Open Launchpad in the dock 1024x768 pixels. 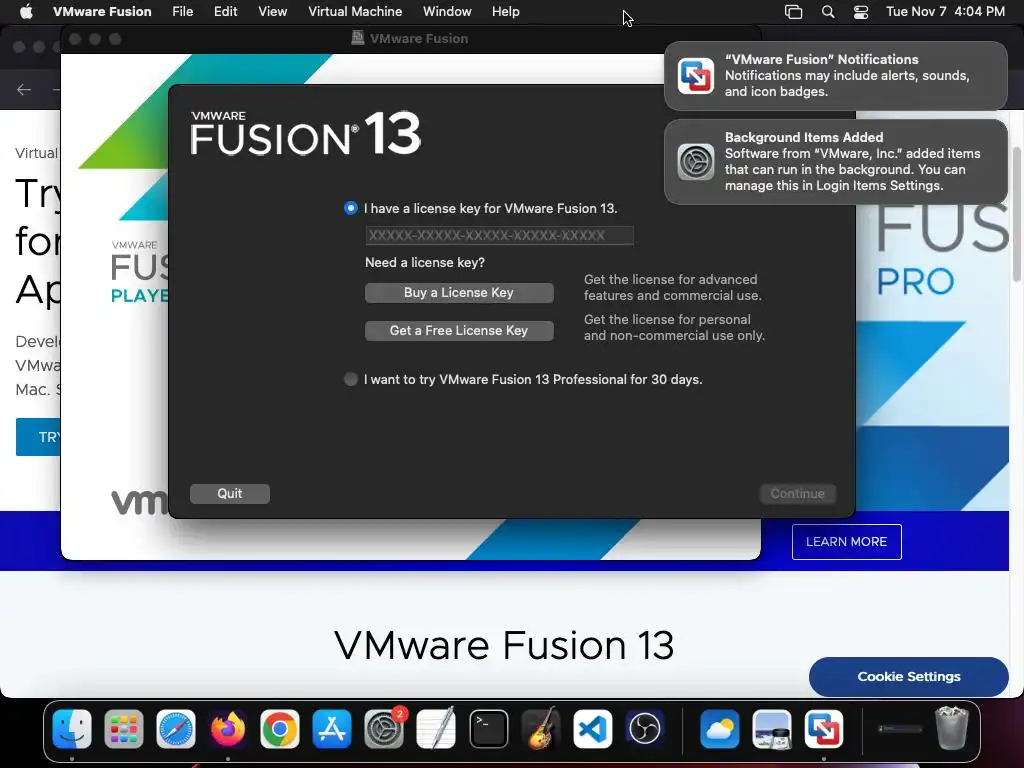[123, 729]
